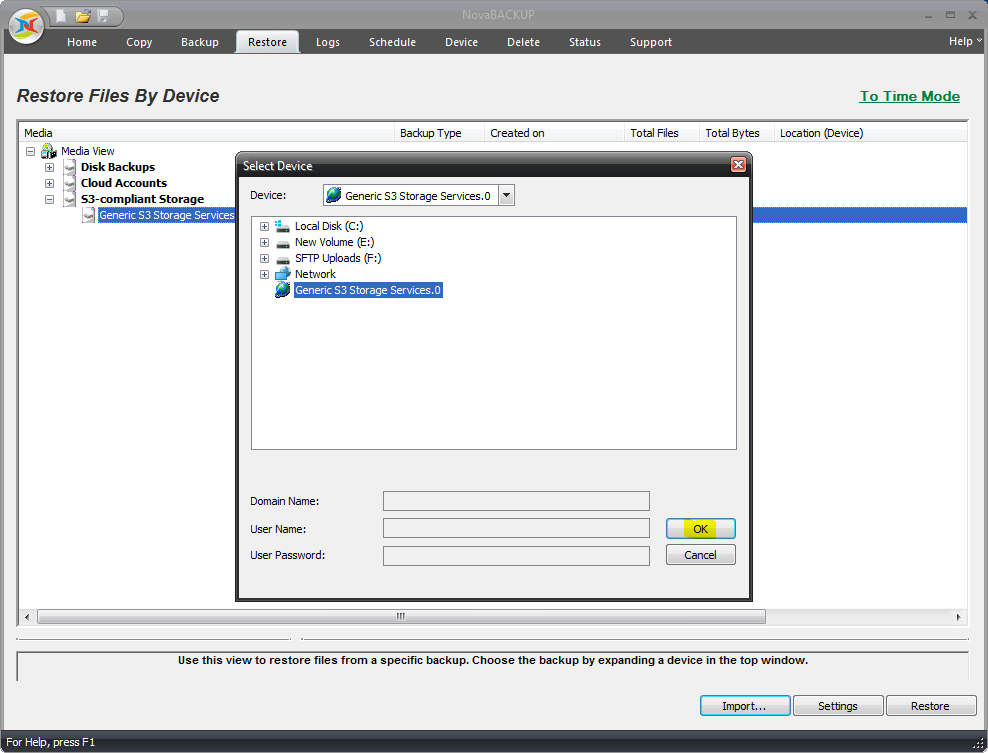Click the Open folder icon in quick toolbar
The image size is (988, 753).
pyautogui.click(x=83, y=16)
